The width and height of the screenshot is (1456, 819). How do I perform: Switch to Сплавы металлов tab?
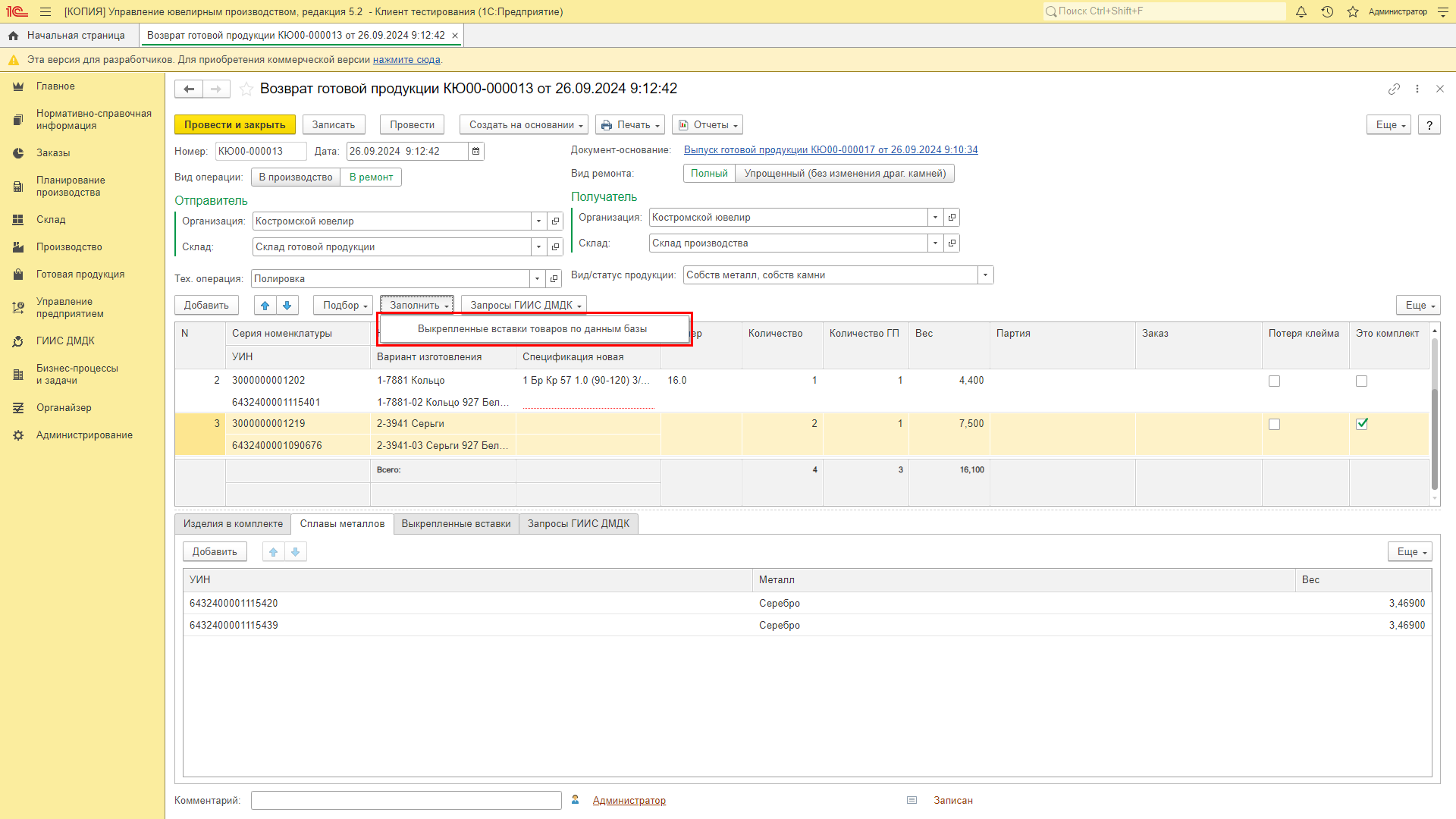point(342,524)
